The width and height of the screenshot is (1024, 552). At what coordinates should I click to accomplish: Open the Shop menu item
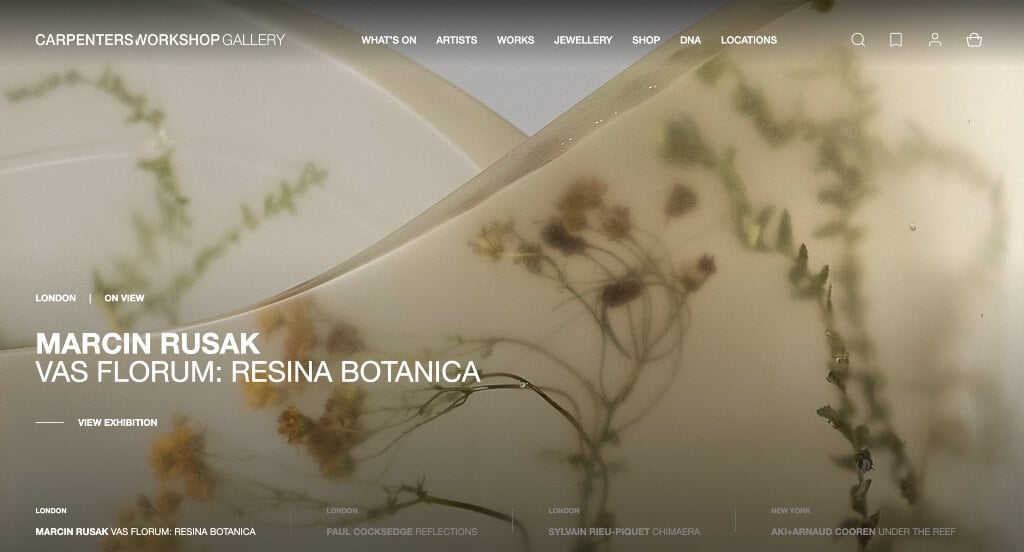(x=646, y=40)
